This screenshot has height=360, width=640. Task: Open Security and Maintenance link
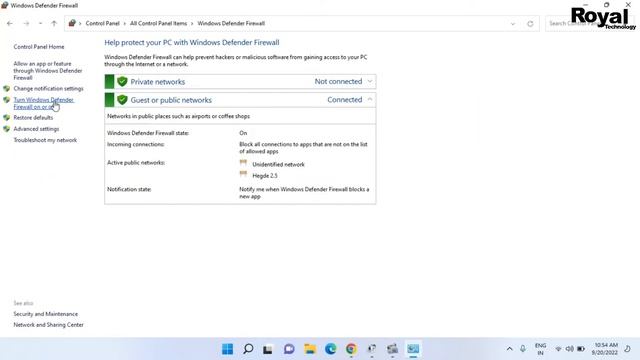pyautogui.click(x=45, y=314)
